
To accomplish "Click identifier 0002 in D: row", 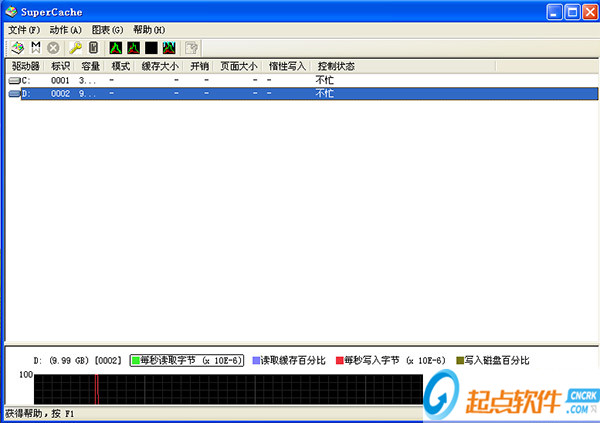I will tap(60, 93).
